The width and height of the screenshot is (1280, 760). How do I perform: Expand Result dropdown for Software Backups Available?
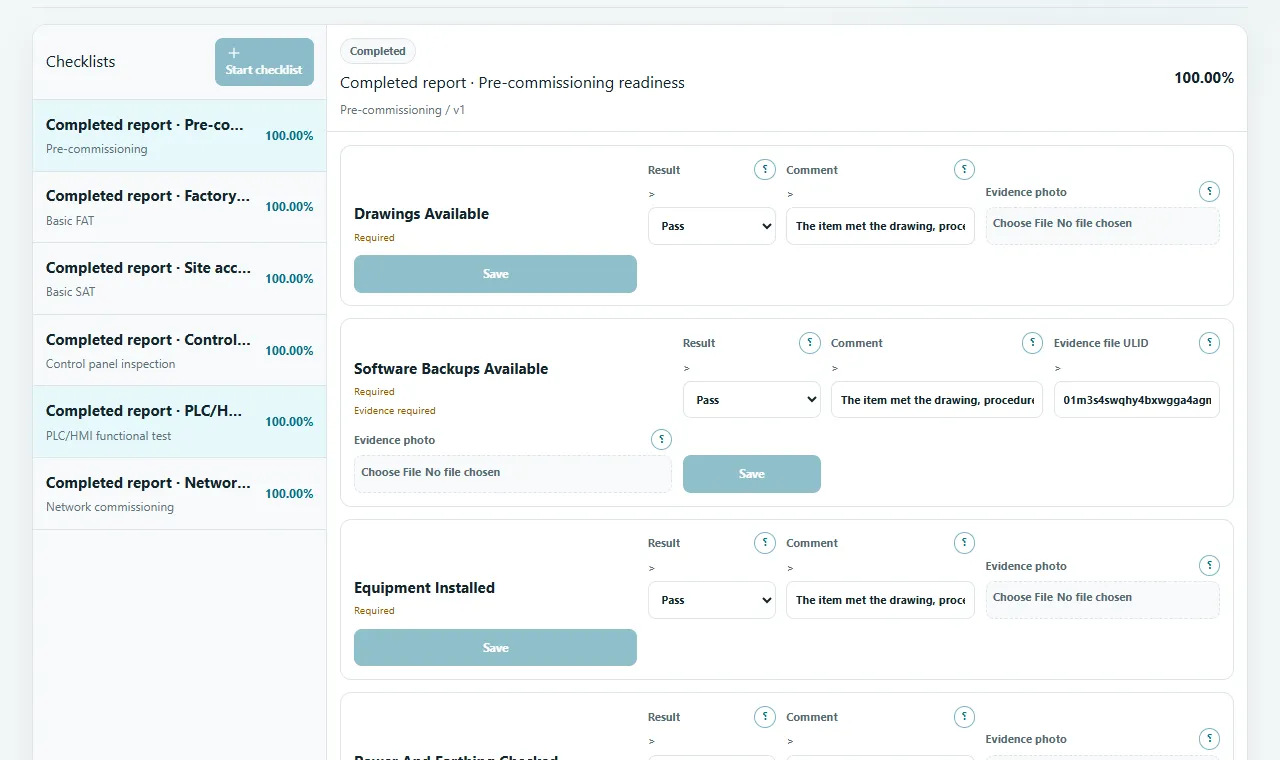[x=752, y=399]
